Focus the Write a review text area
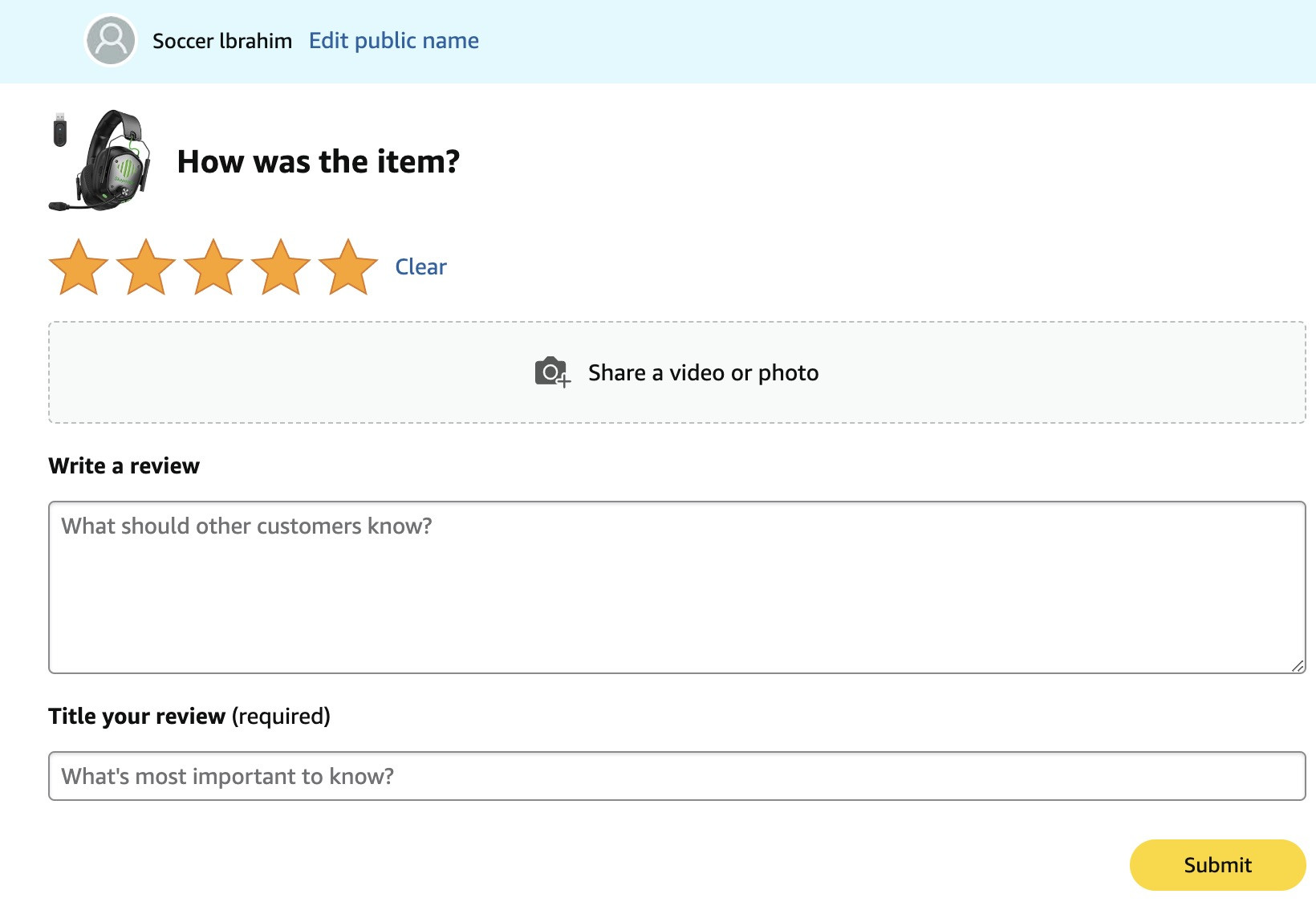The image size is (1316, 902). click(677, 587)
